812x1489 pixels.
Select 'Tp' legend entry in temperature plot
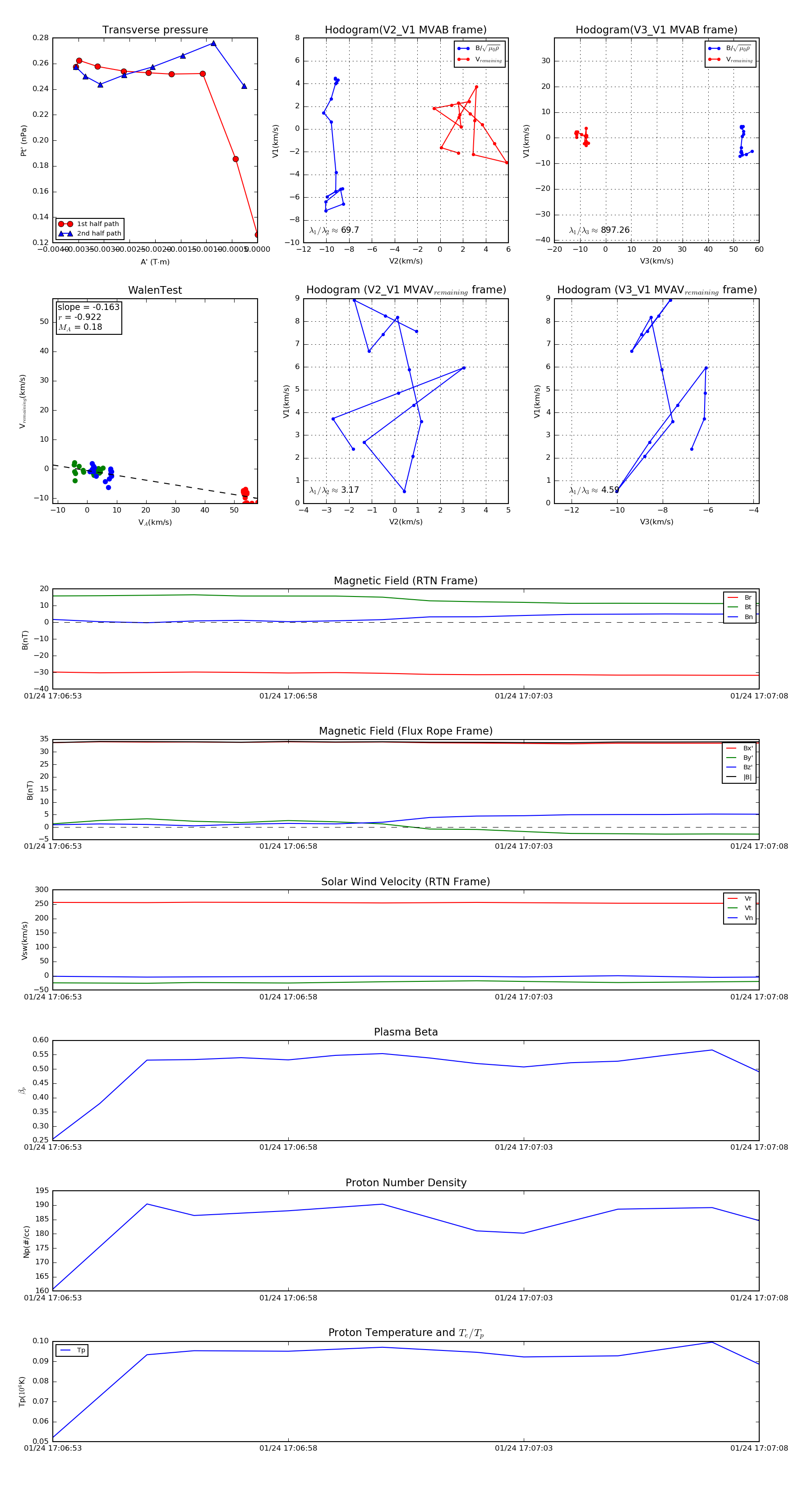click(x=73, y=1350)
